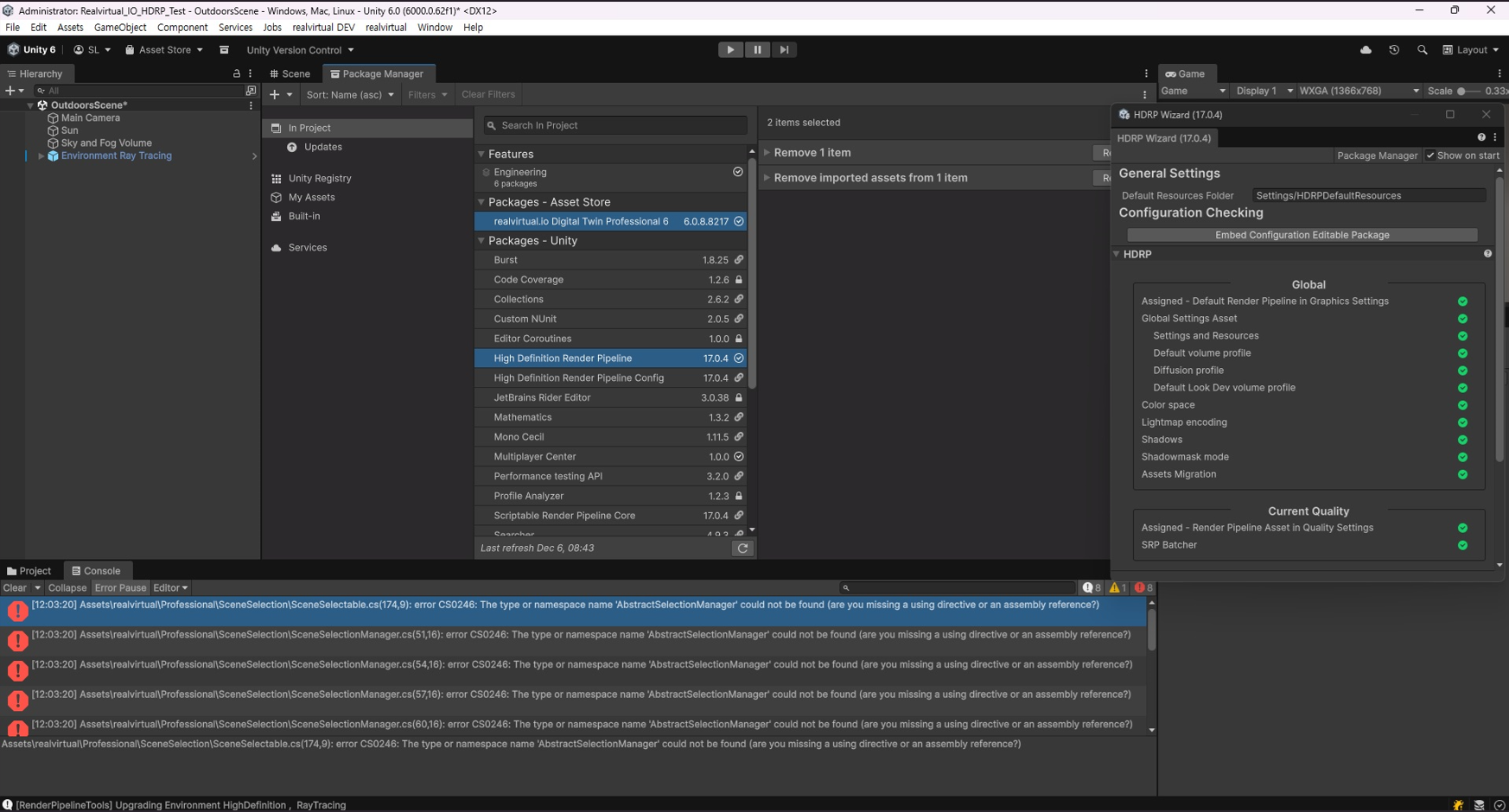
Task: Click Embed Configuration Editable Package button
Action: 1302,235
